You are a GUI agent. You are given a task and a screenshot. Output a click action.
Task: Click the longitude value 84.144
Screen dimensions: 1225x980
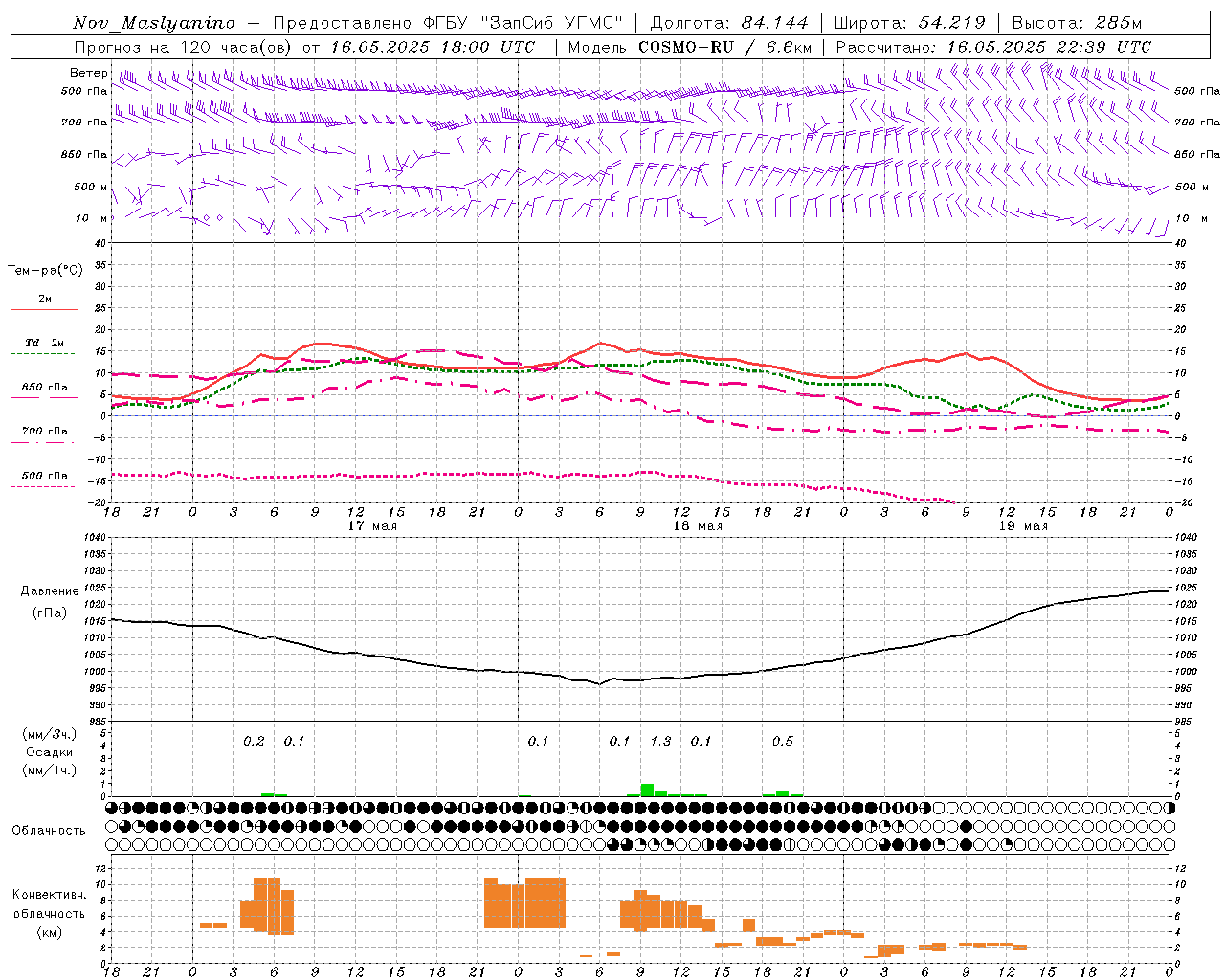(x=774, y=23)
